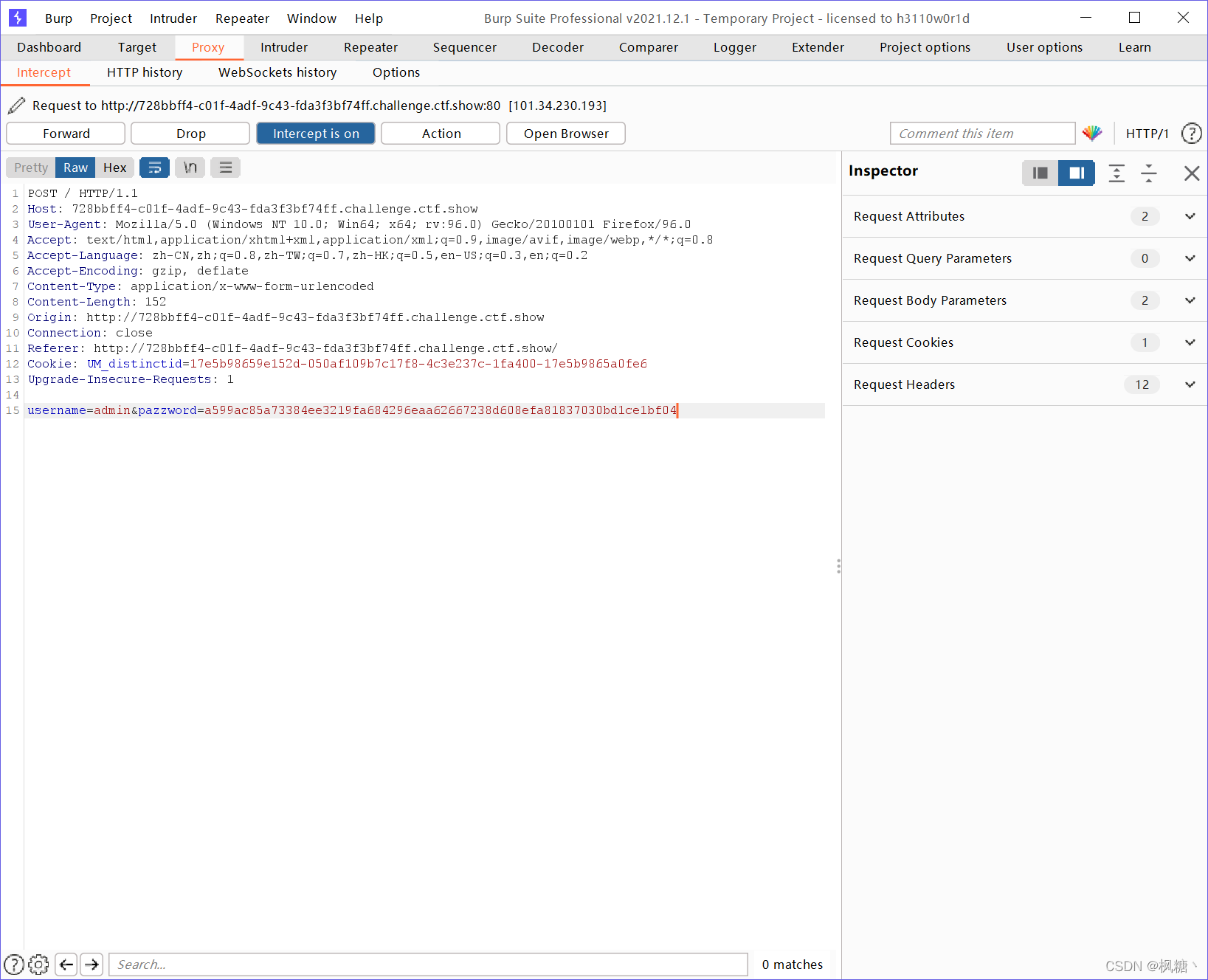Screen dimensions: 1208x980
Task: Switch to the Logger tab
Action: point(735,47)
